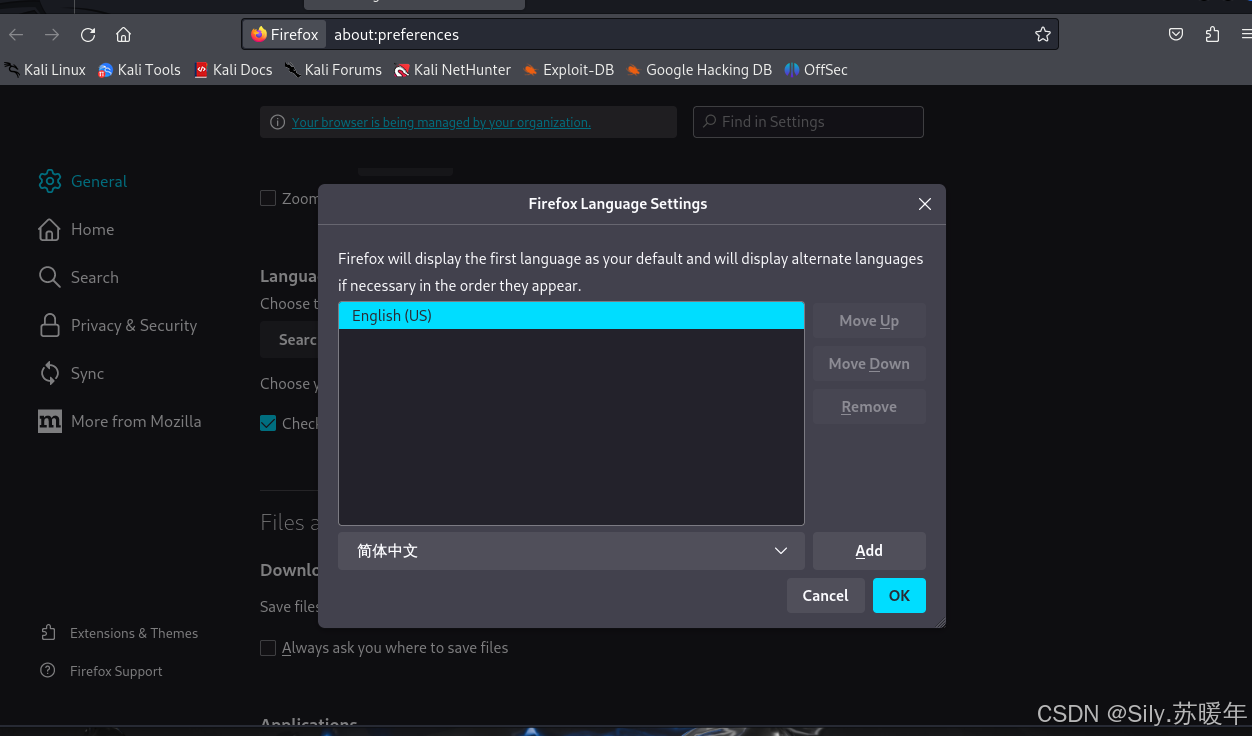Viewport: 1252px width, 736px height.
Task: Click the Move Up button
Action: click(869, 321)
